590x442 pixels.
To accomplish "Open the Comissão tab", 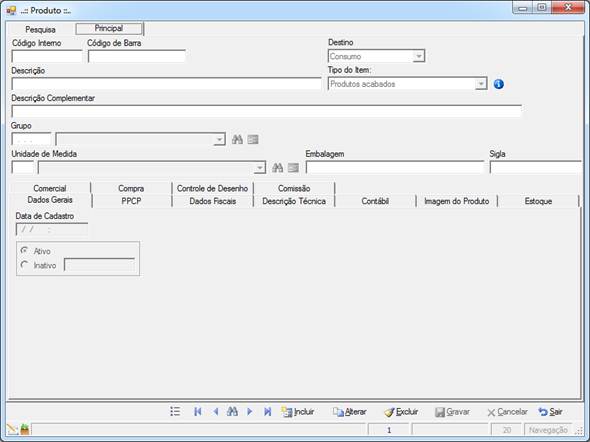I will 294,188.
